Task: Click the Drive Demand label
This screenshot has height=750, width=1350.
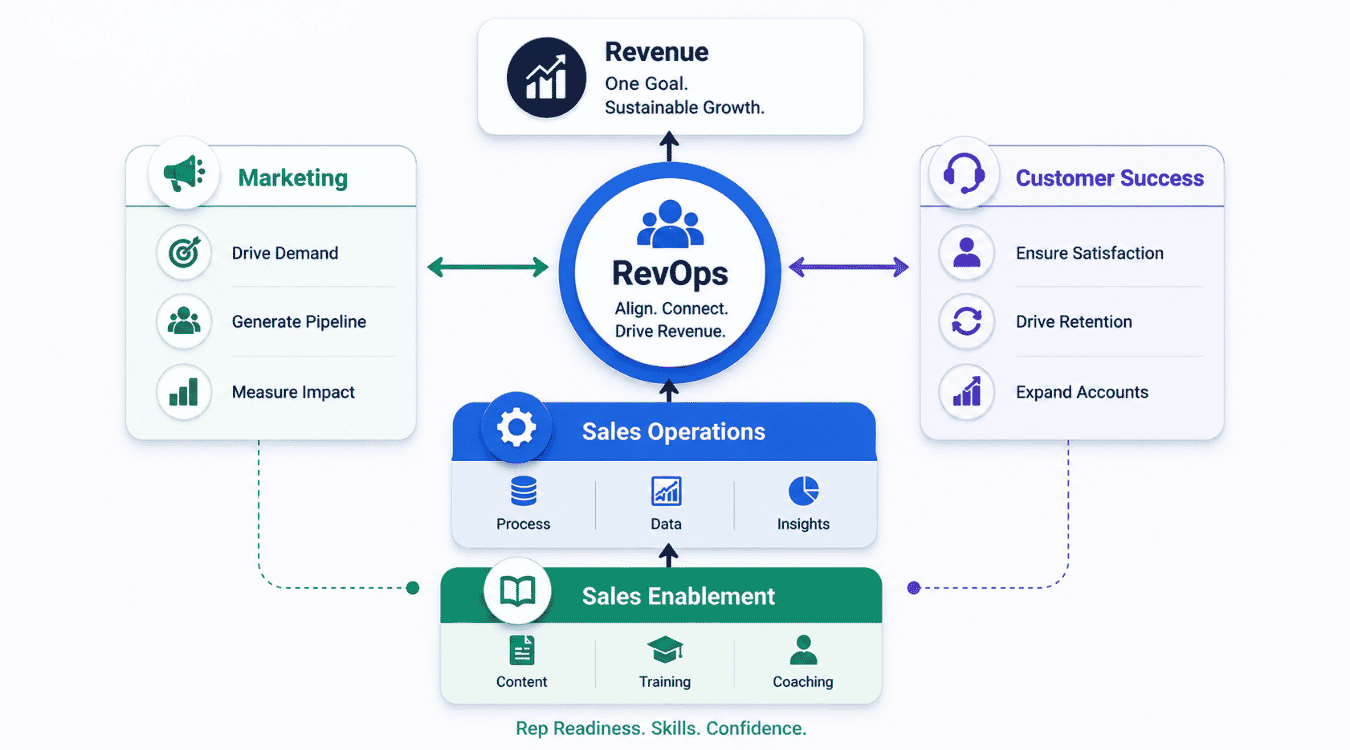Action: point(285,253)
